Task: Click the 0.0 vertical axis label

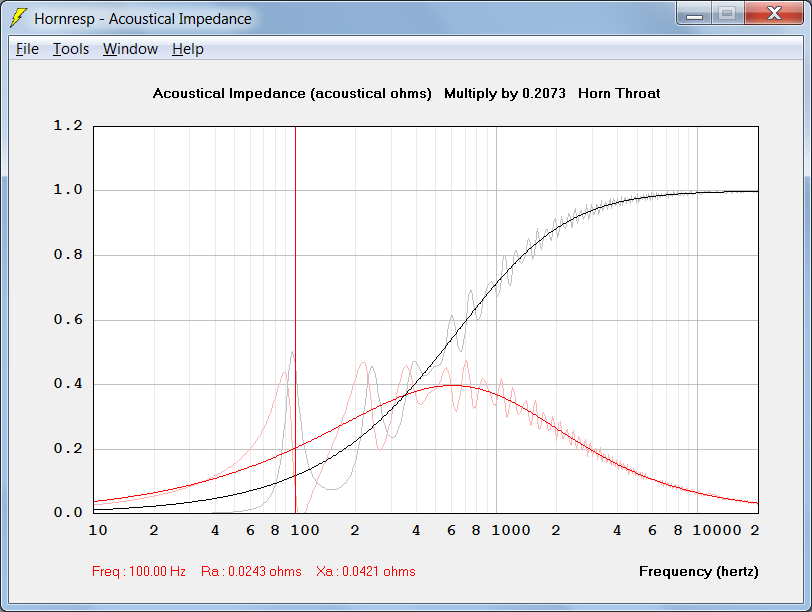Action: point(68,513)
